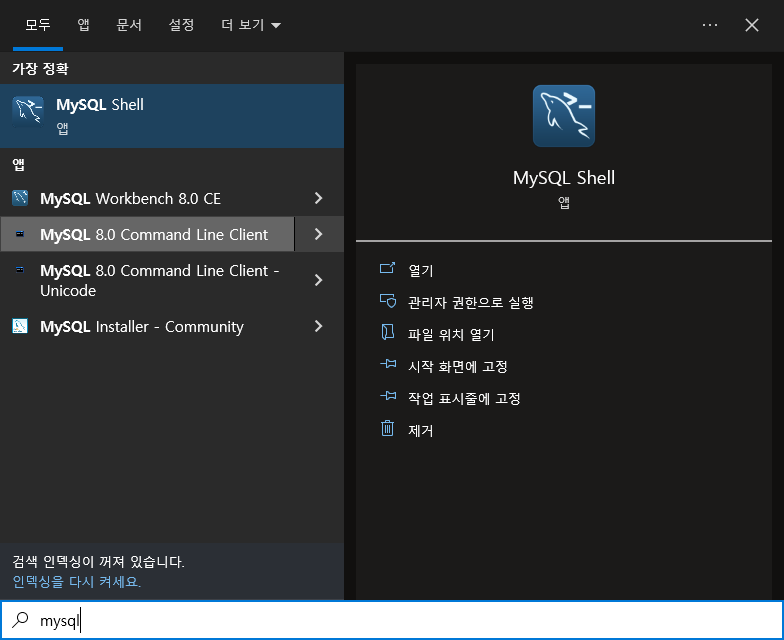Click the 인덱싱을 다시 켜세요 link

(x=76, y=581)
